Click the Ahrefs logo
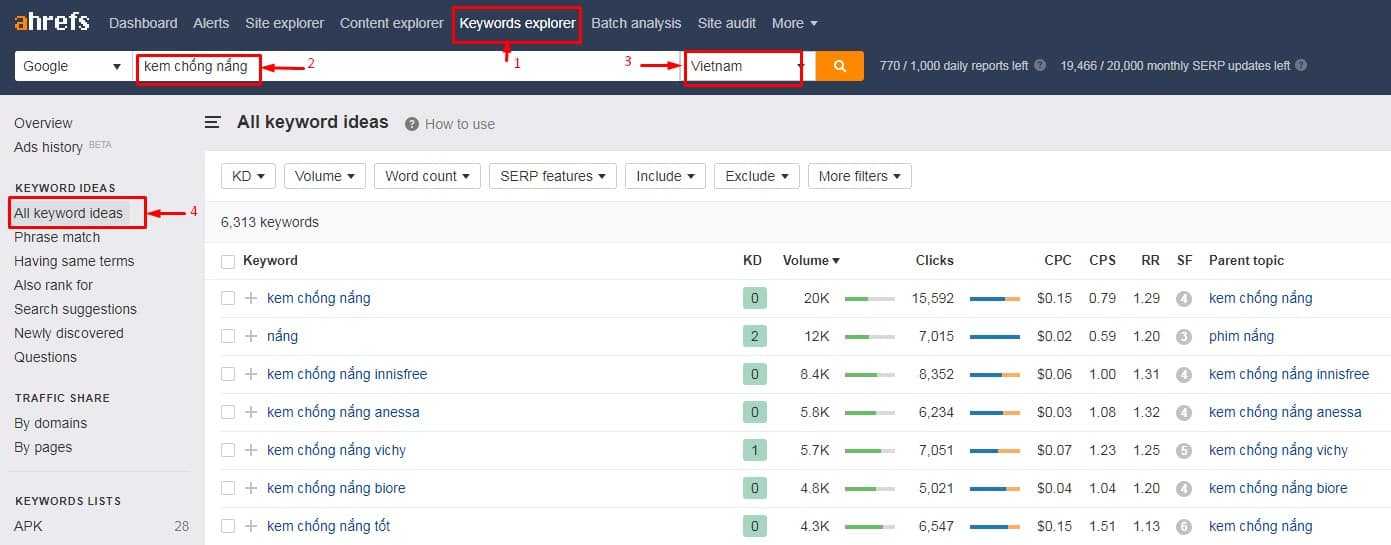1391x545 pixels. [x=51, y=22]
